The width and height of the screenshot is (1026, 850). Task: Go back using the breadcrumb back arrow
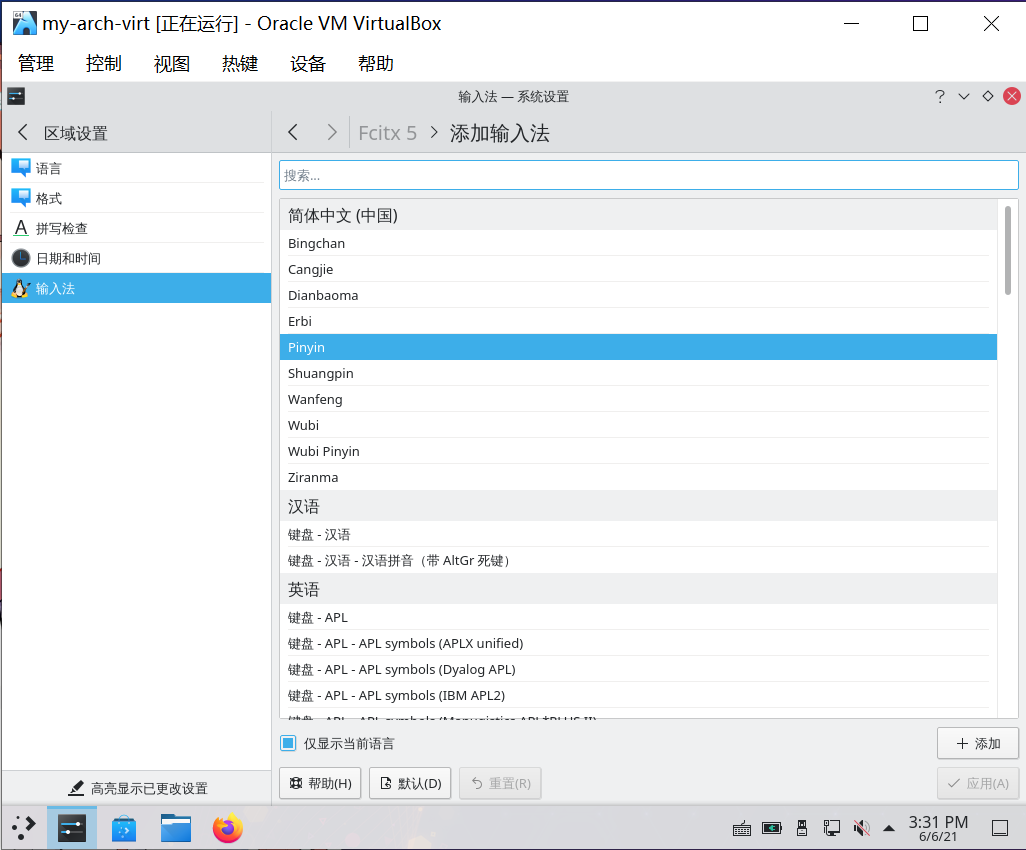click(293, 131)
